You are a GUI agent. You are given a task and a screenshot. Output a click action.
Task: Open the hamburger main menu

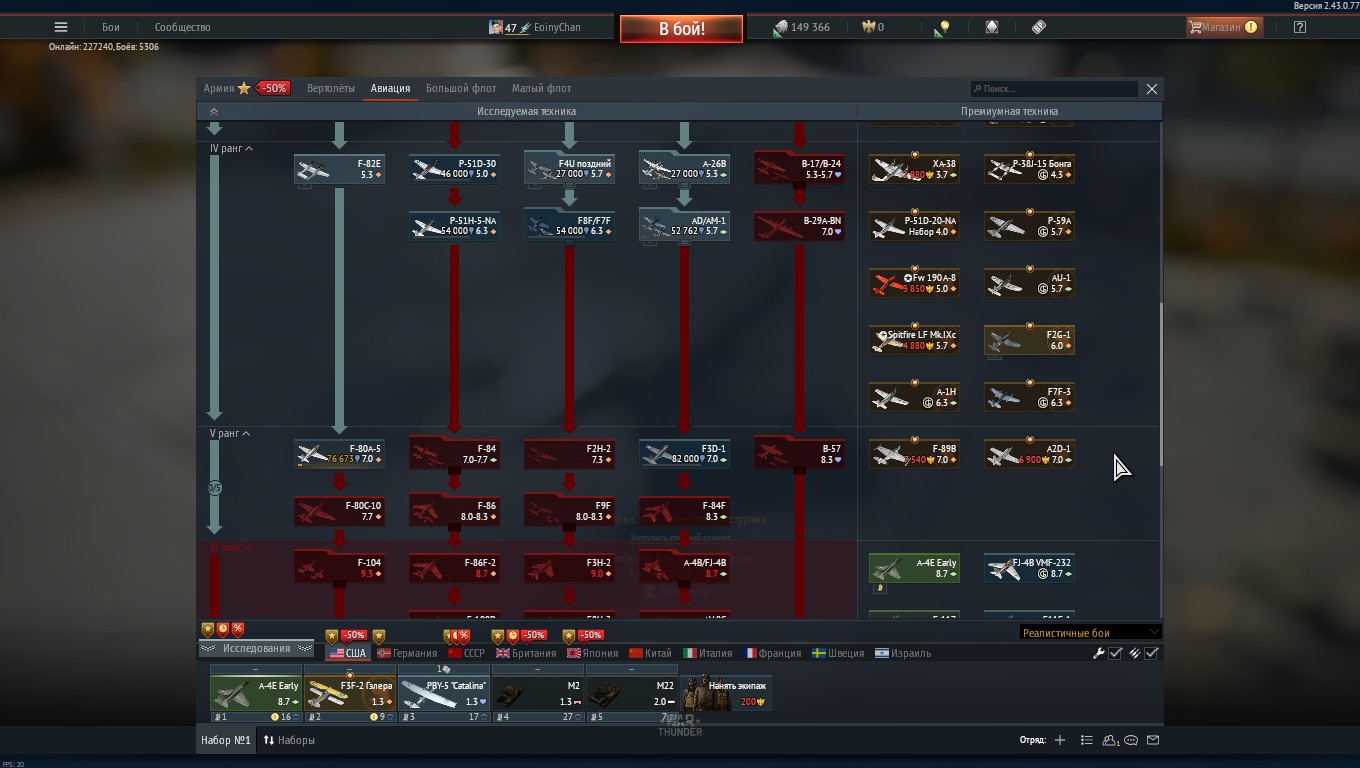point(61,28)
